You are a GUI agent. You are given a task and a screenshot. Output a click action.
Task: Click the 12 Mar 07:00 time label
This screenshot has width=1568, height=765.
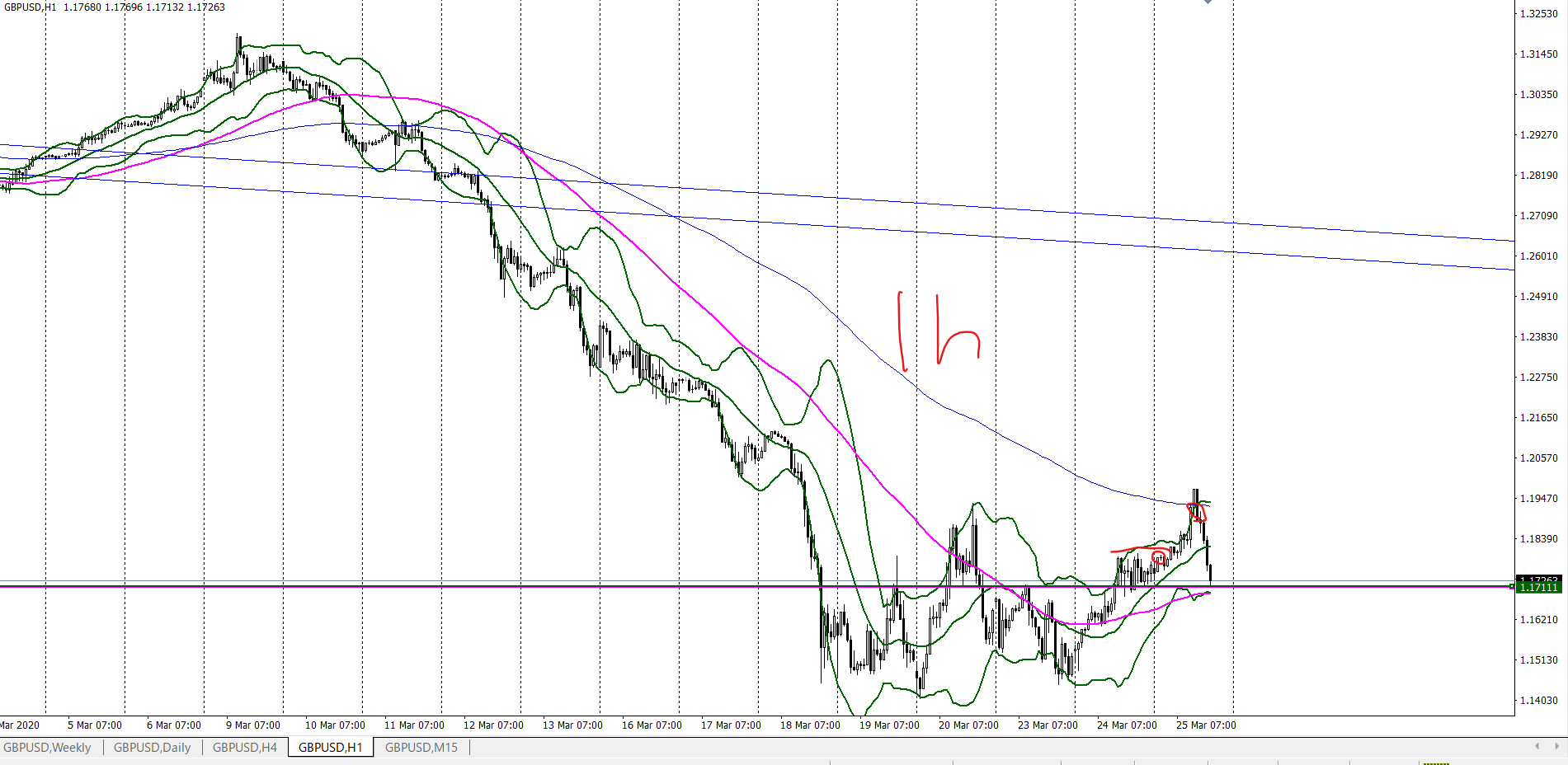click(493, 725)
